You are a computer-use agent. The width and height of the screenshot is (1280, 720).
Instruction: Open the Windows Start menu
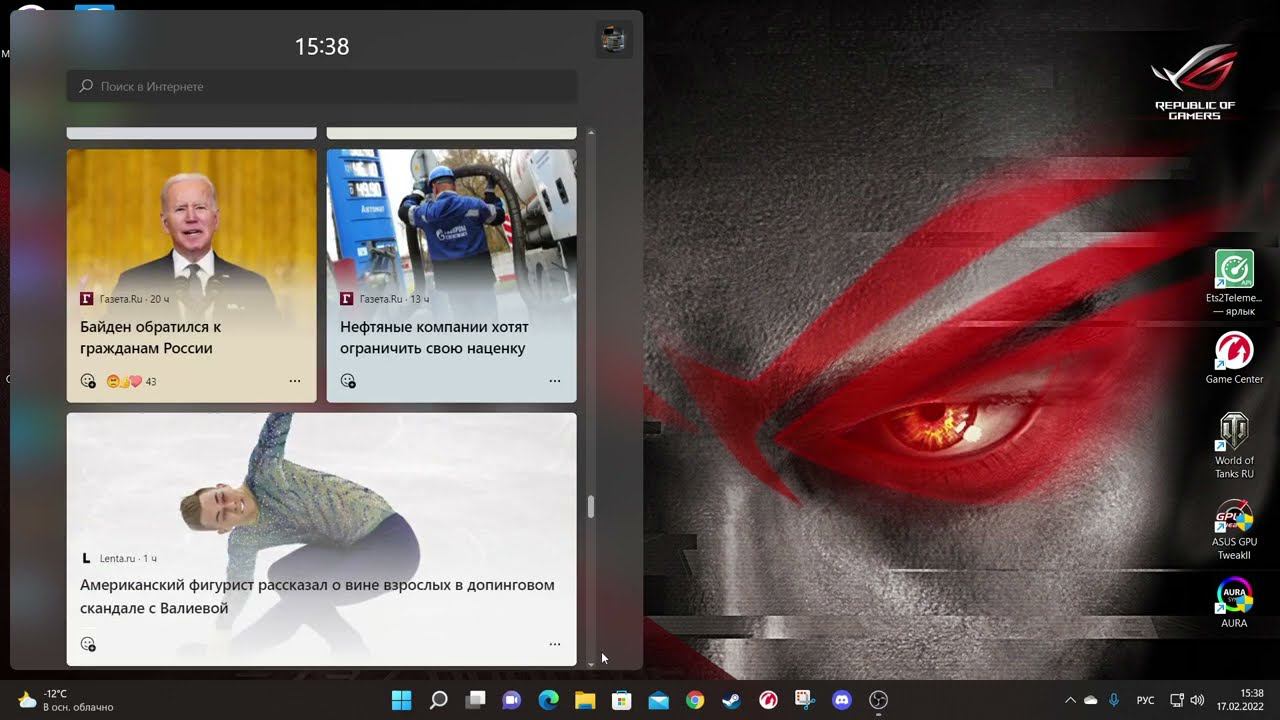(402, 700)
